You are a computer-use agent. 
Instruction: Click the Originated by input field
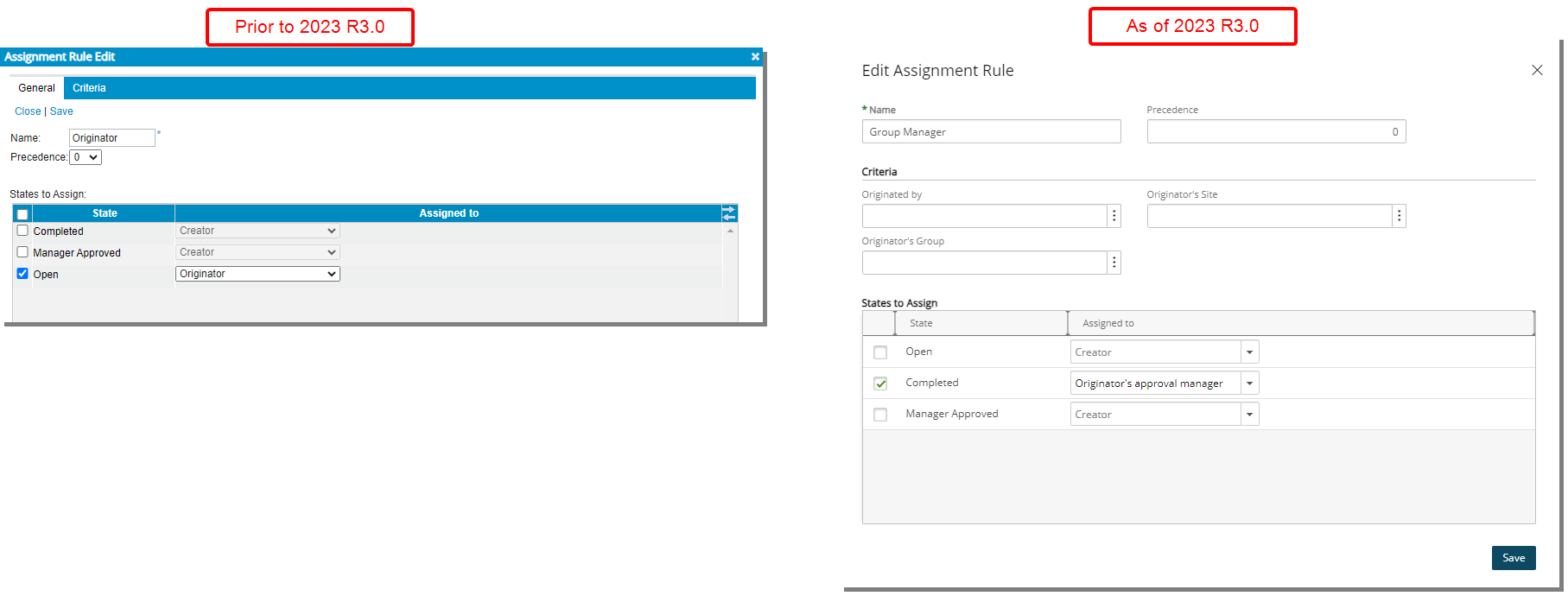pyautogui.click(x=985, y=216)
